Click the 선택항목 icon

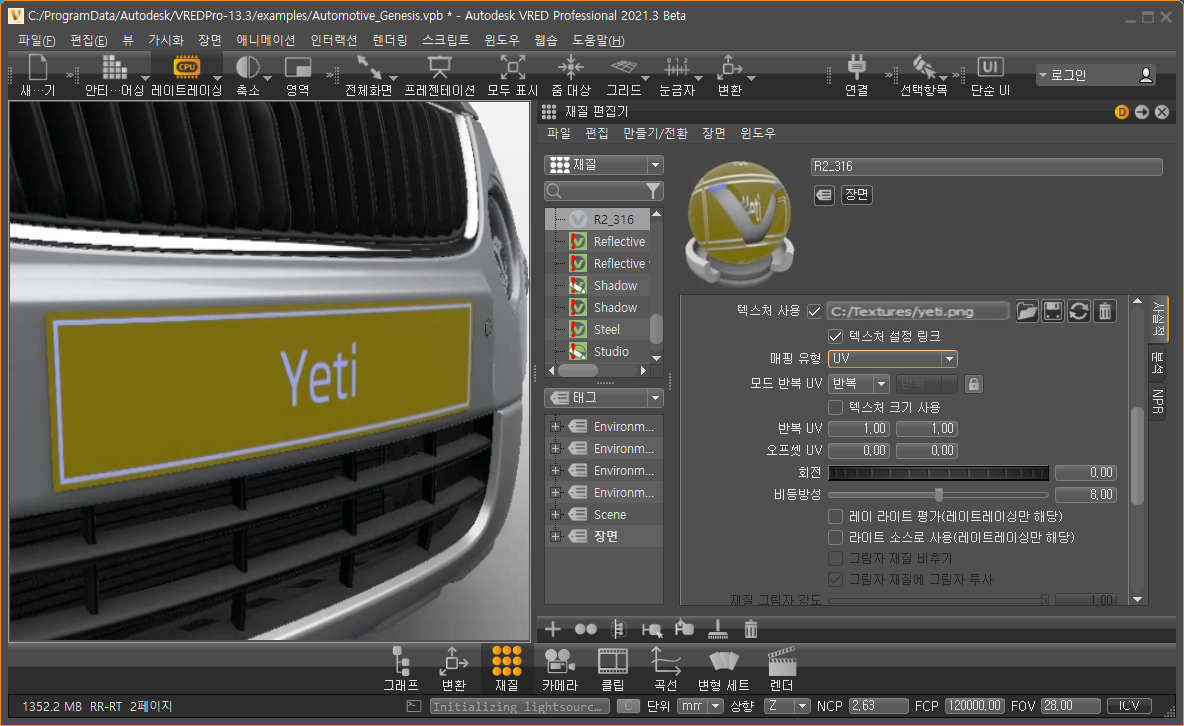(923, 67)
